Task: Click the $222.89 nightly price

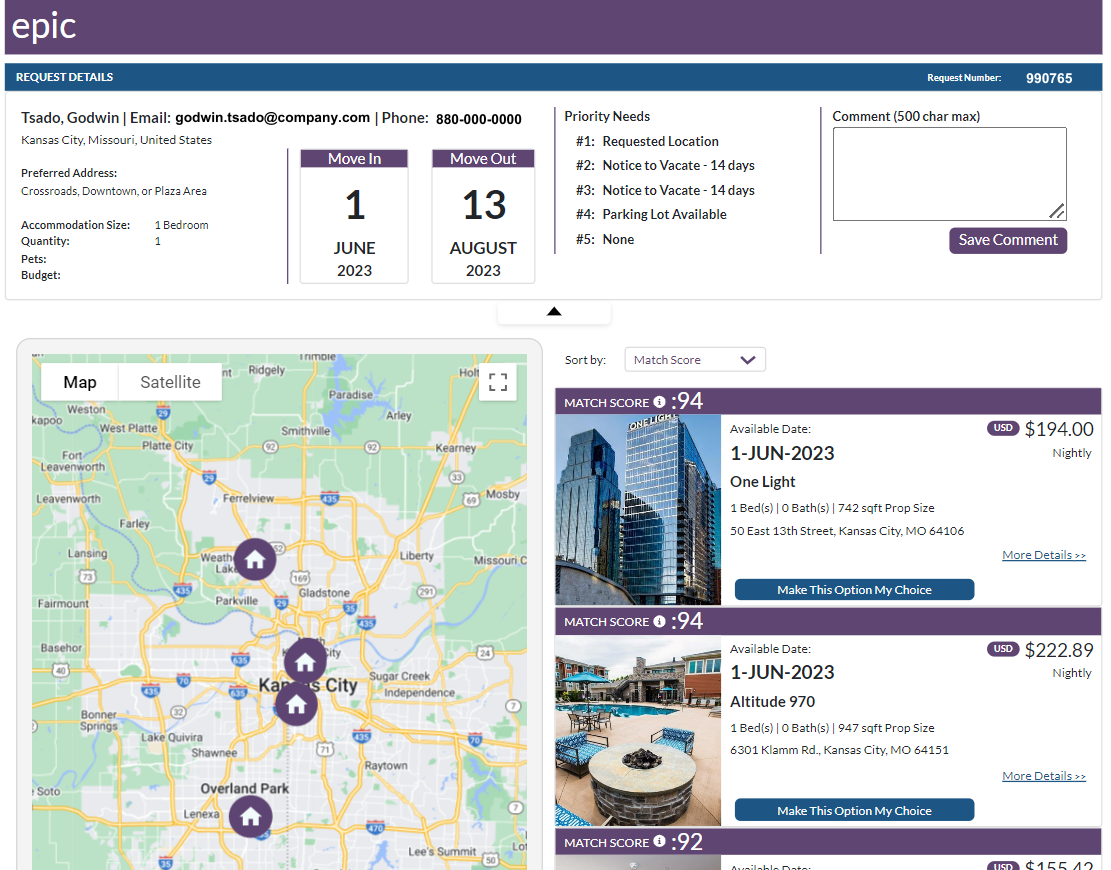Action: click(x=1059, y=650)
